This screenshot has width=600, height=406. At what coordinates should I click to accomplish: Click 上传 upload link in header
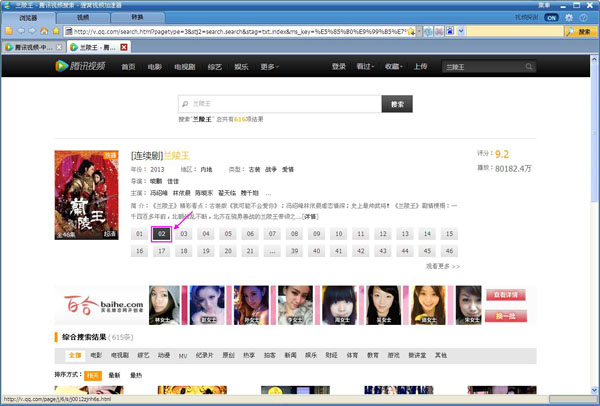420,66
